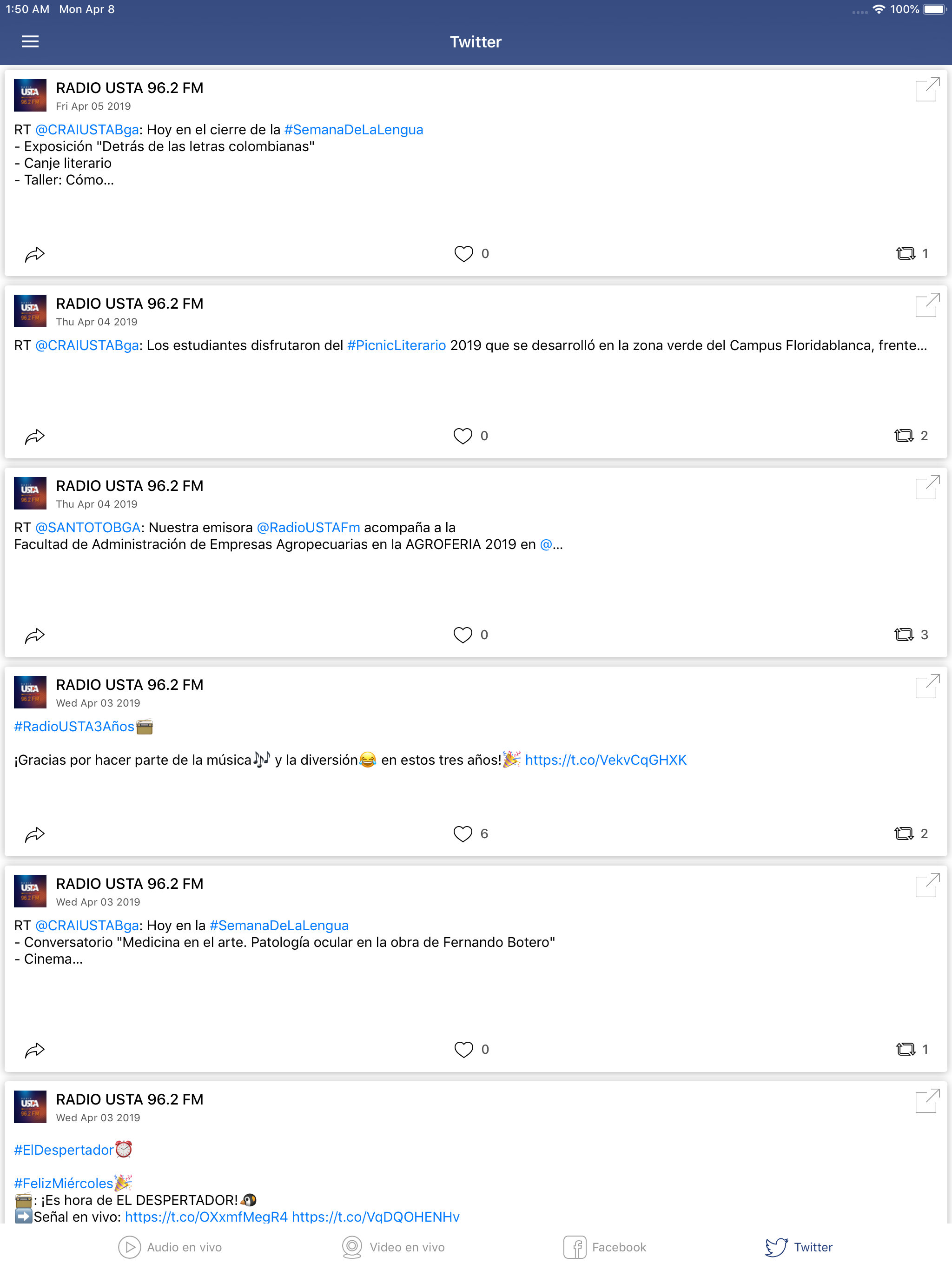Image resolution: width=952 pixels, height=1270 pixels.
Task: Share the Fernando Botero conversatorio tweet
Action: click(34, 1050)
